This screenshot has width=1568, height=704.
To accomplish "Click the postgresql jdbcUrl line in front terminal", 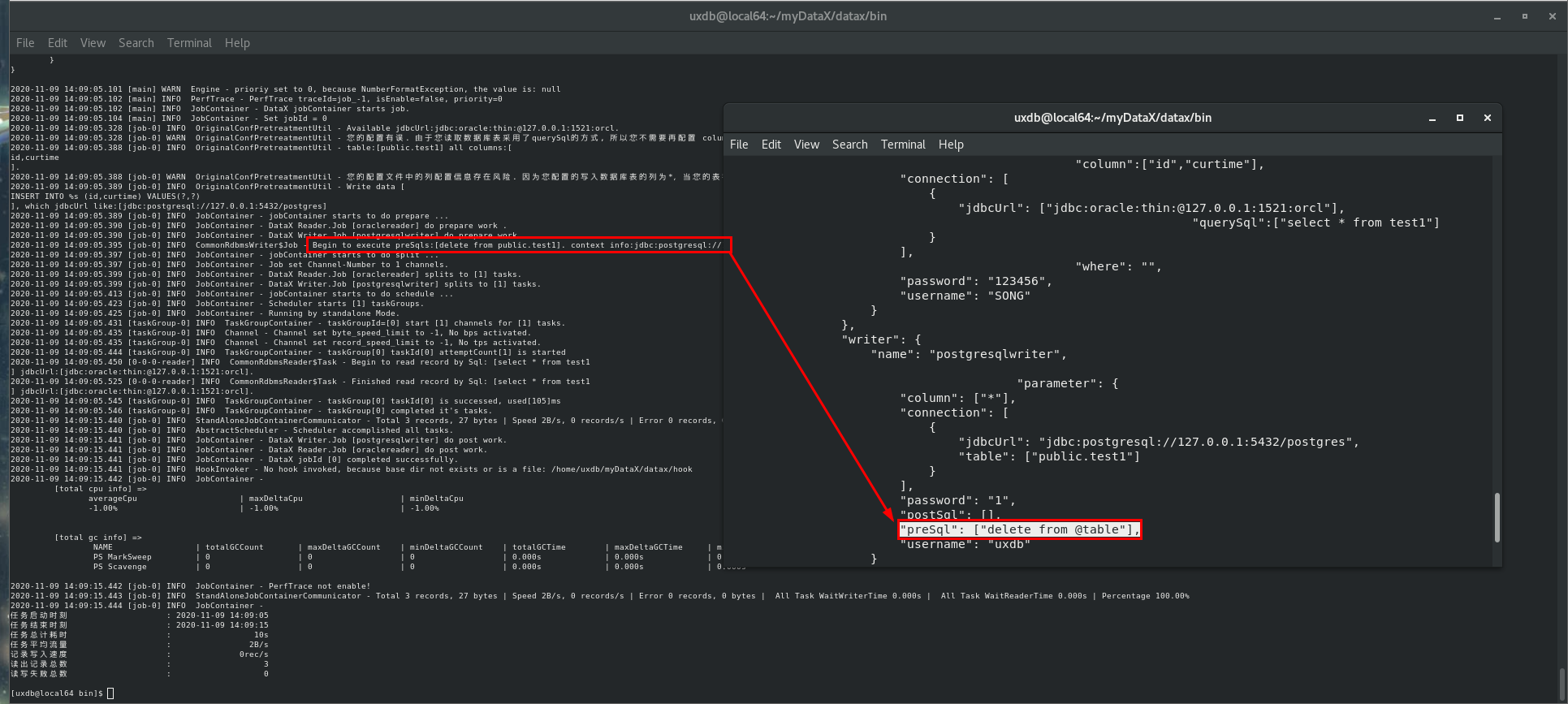I will pyautogui.click(x=1159, y=442).
